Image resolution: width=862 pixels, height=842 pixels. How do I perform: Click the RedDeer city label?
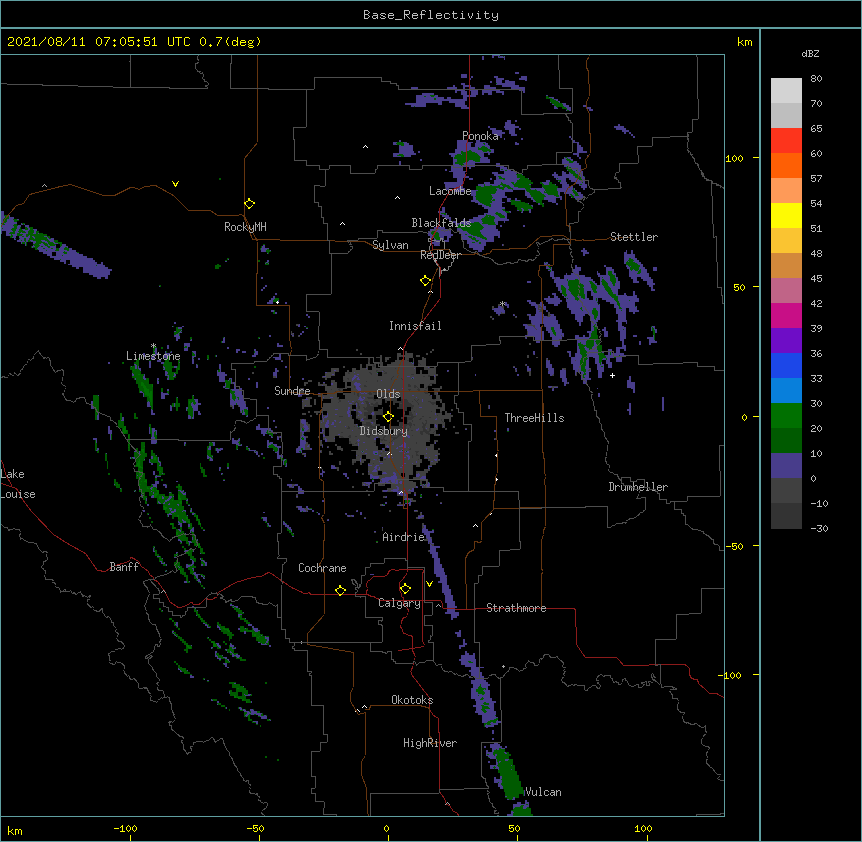pyautogui.click(x=440, y=255)
